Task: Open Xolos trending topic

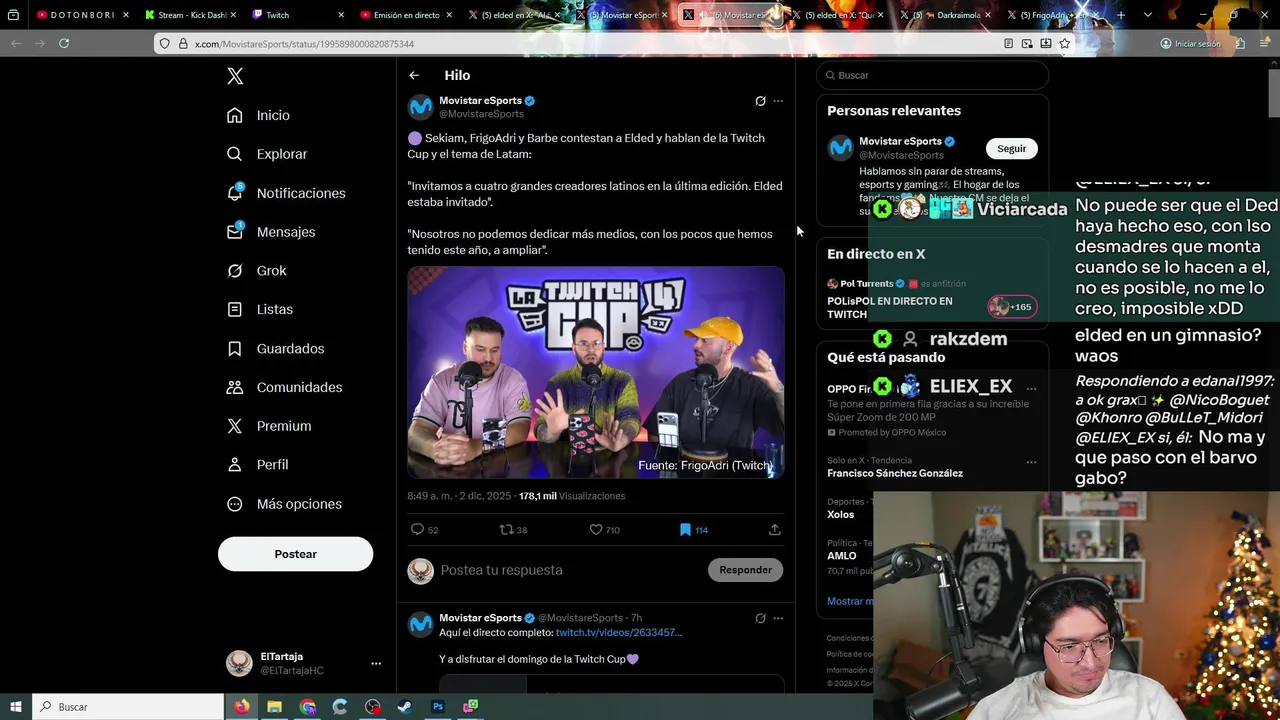Action: [x=841, y=514]
